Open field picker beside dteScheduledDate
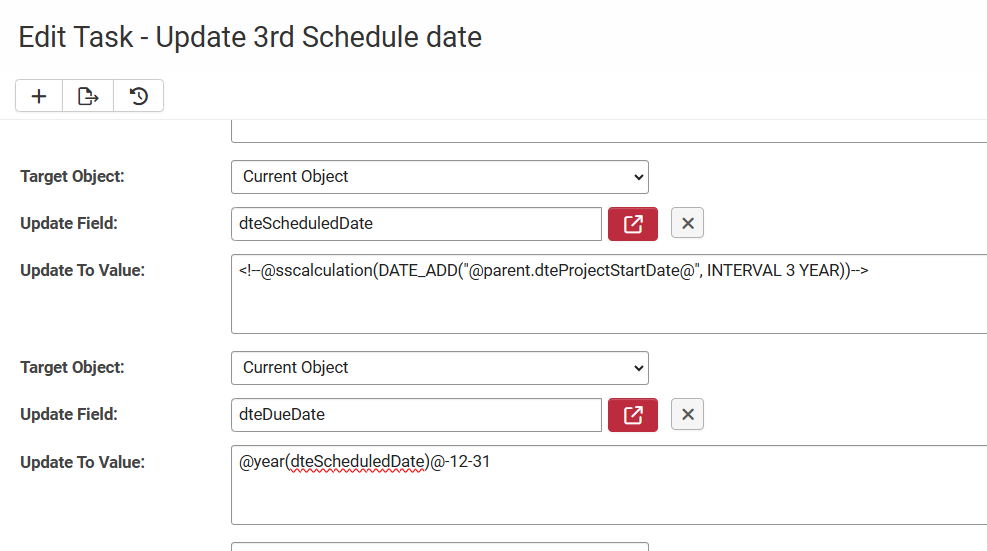The image size is (987, 551). (x=632, y=224)
